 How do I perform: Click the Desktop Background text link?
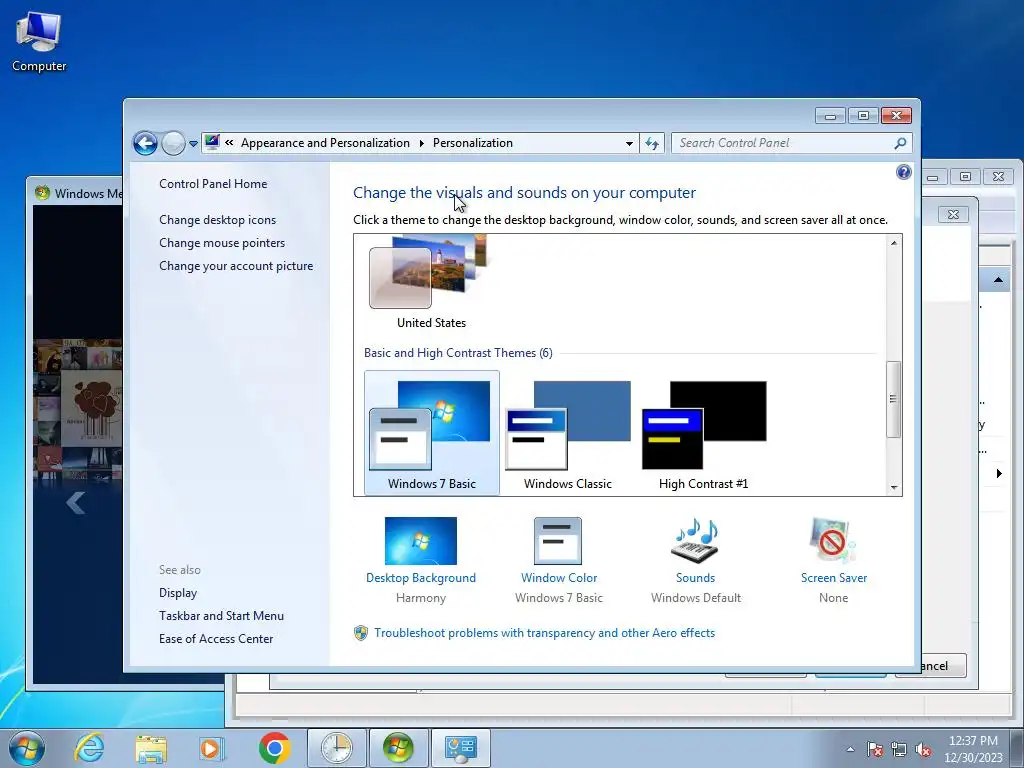click(x=421, y=578)
